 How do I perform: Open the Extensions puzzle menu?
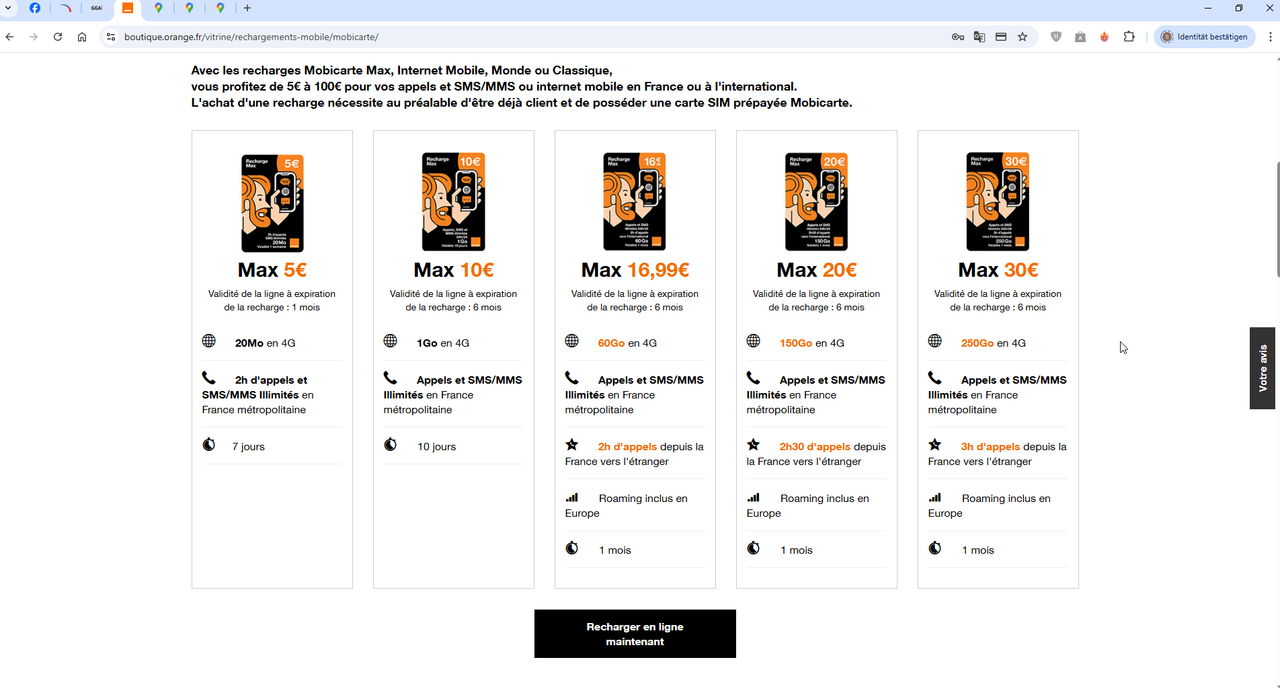(1129, 37)
